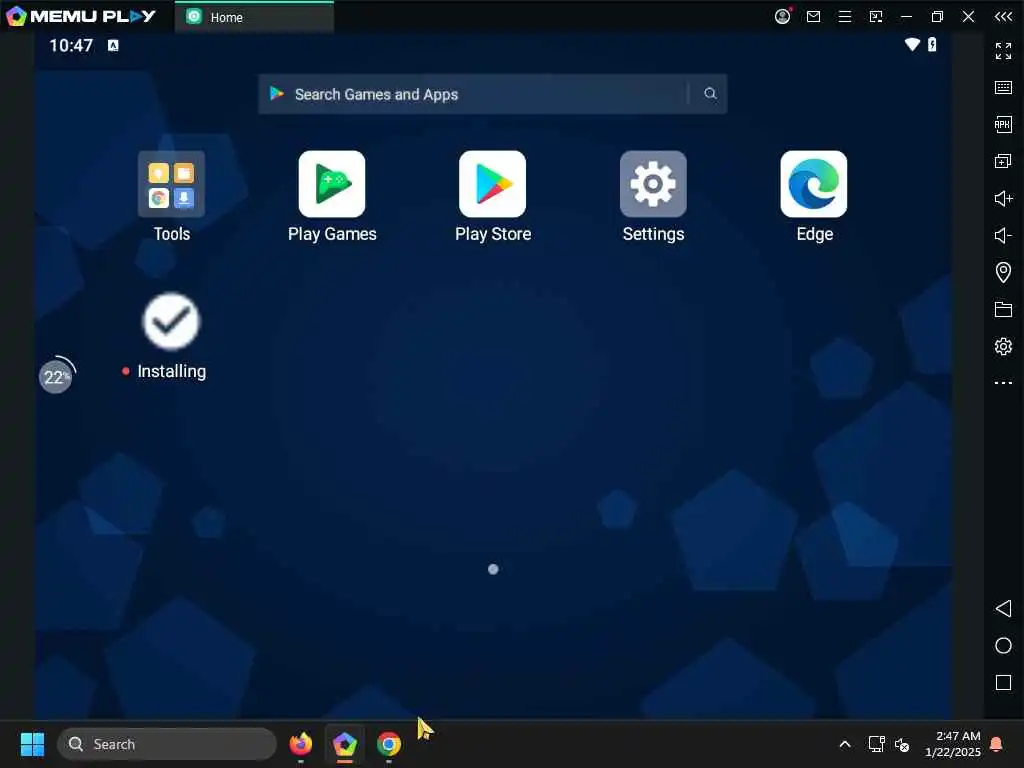
Task: Collapse the sidebar with triple-chevron icon
Action: (x=1003, y=16)
